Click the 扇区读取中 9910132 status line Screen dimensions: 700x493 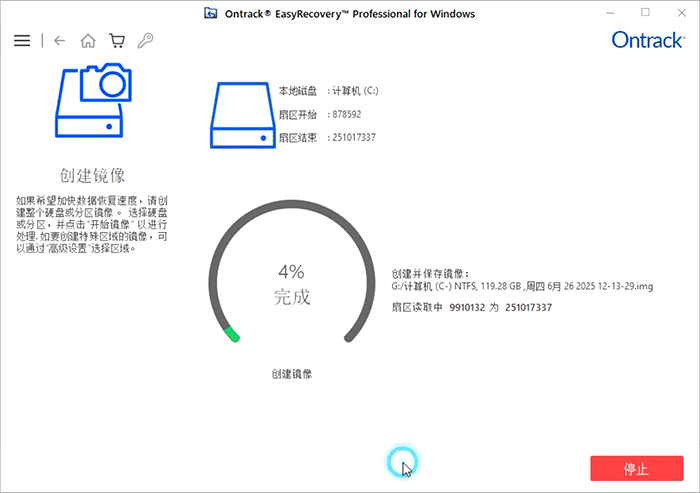click(x=472, y=307)
